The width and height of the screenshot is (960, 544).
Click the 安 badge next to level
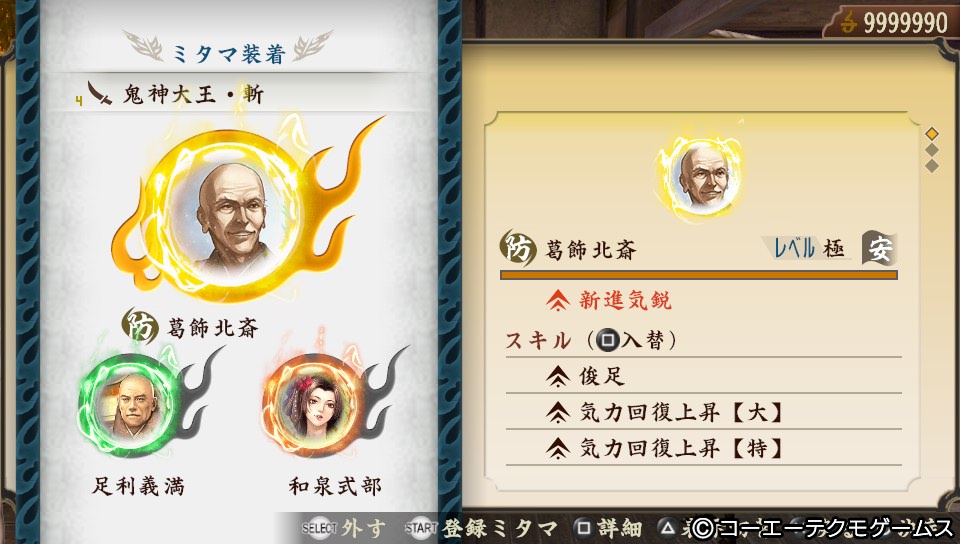[879, 248]
